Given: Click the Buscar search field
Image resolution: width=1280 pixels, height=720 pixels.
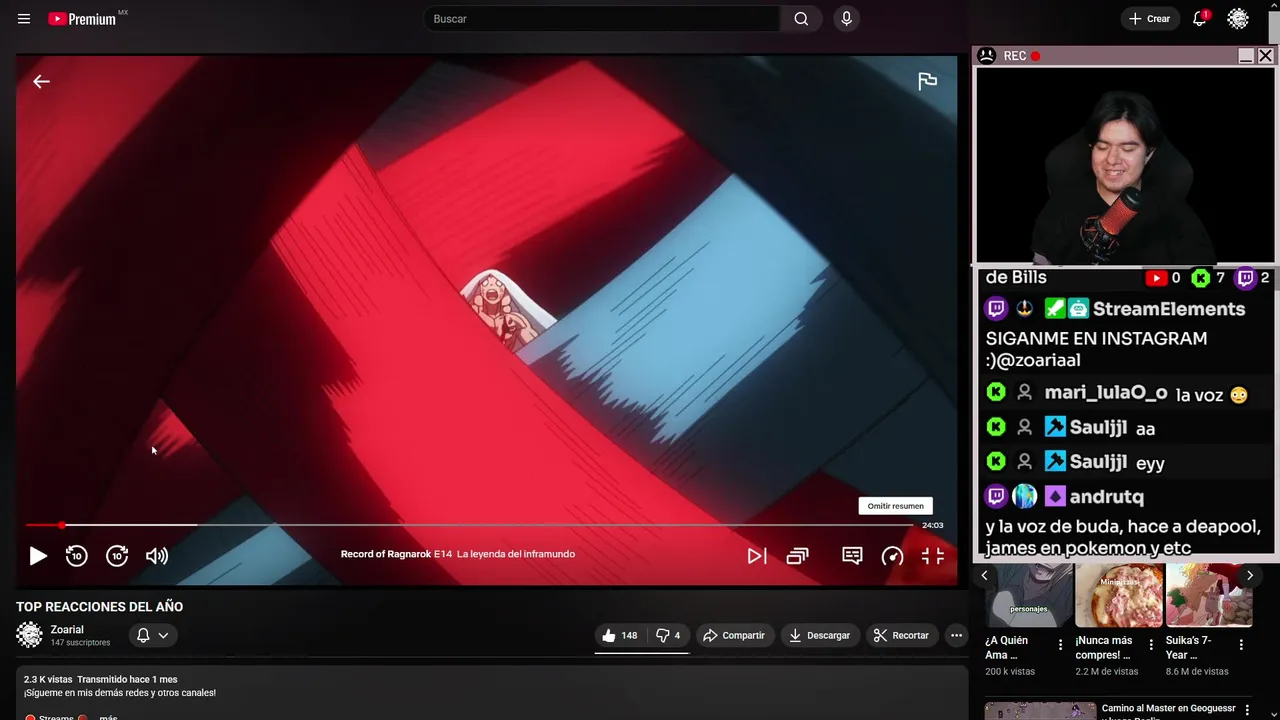Looking at the screenshot, I should click(x=601, y=19).
